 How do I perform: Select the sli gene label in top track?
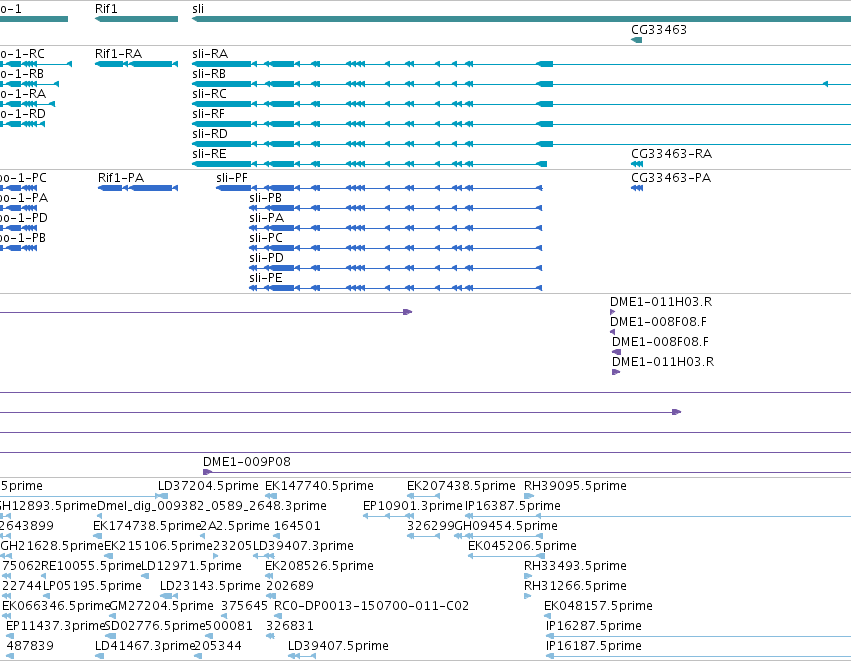[198, 9]
